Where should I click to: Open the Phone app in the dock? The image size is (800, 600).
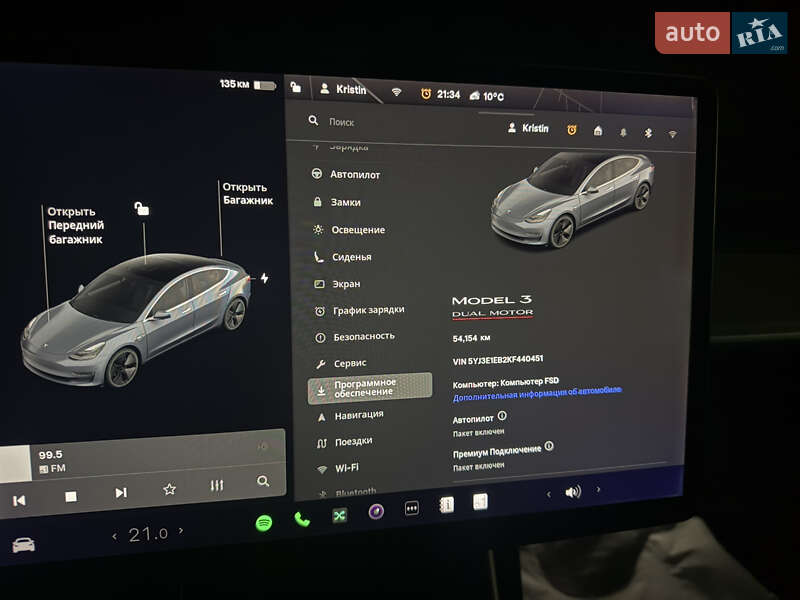click(300, 520)
